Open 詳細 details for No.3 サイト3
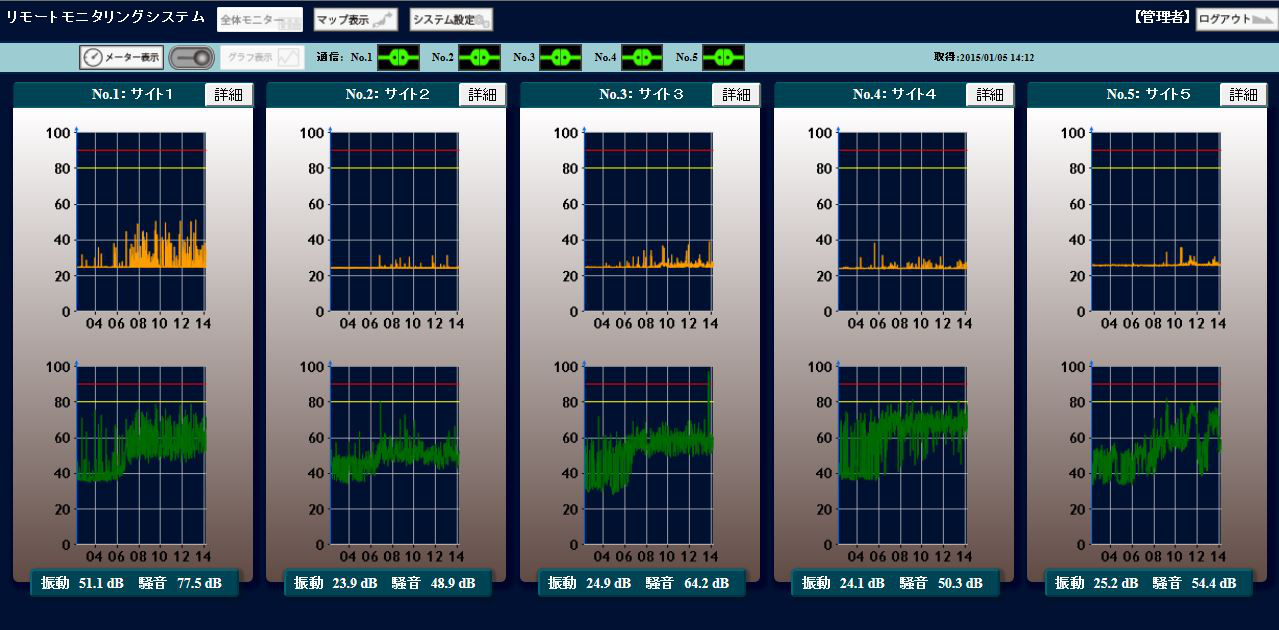The width and height of the screenshot is (1279, 630). pos(737,94)
